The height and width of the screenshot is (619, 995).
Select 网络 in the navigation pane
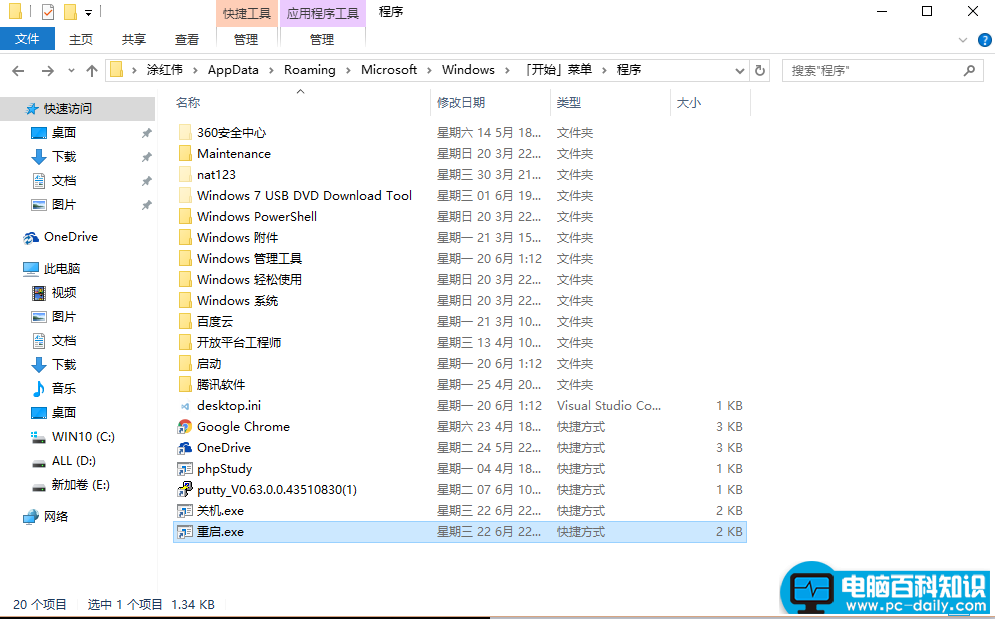click(46, 517)
